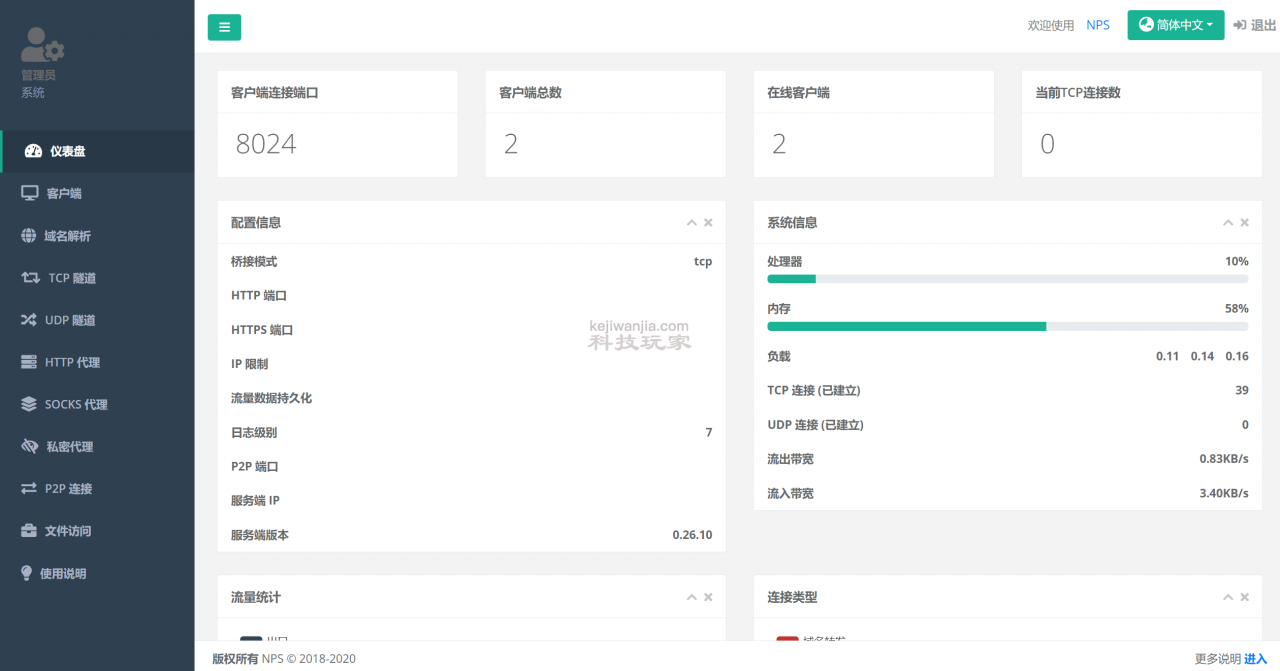
Task: Click the UDP 隧道 shuffle icon
Action: click(29, 320)
